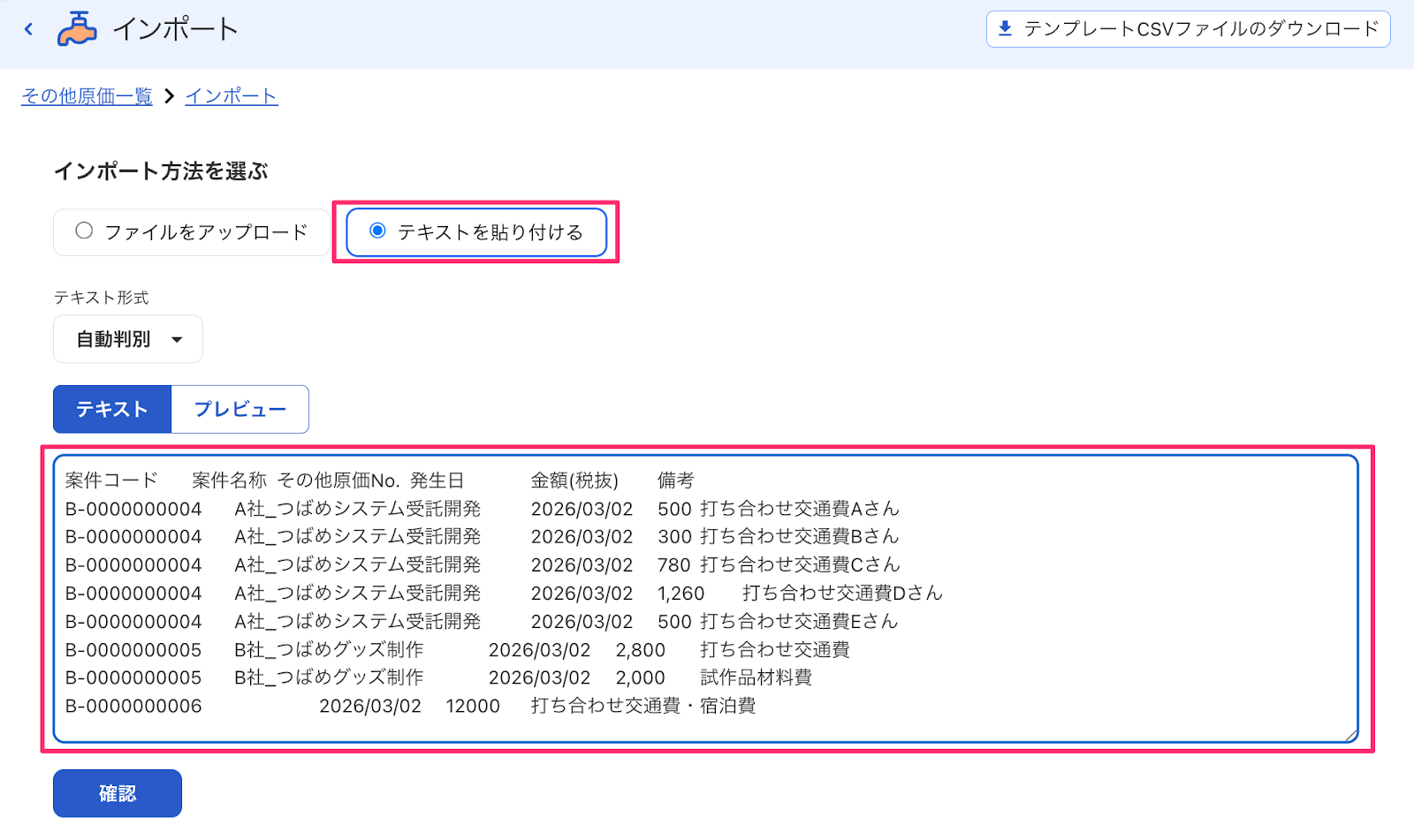Viewport: 1414px width, 840px height.
Task: Open インポート breadcrumb link
Action: tap(232, 96)
